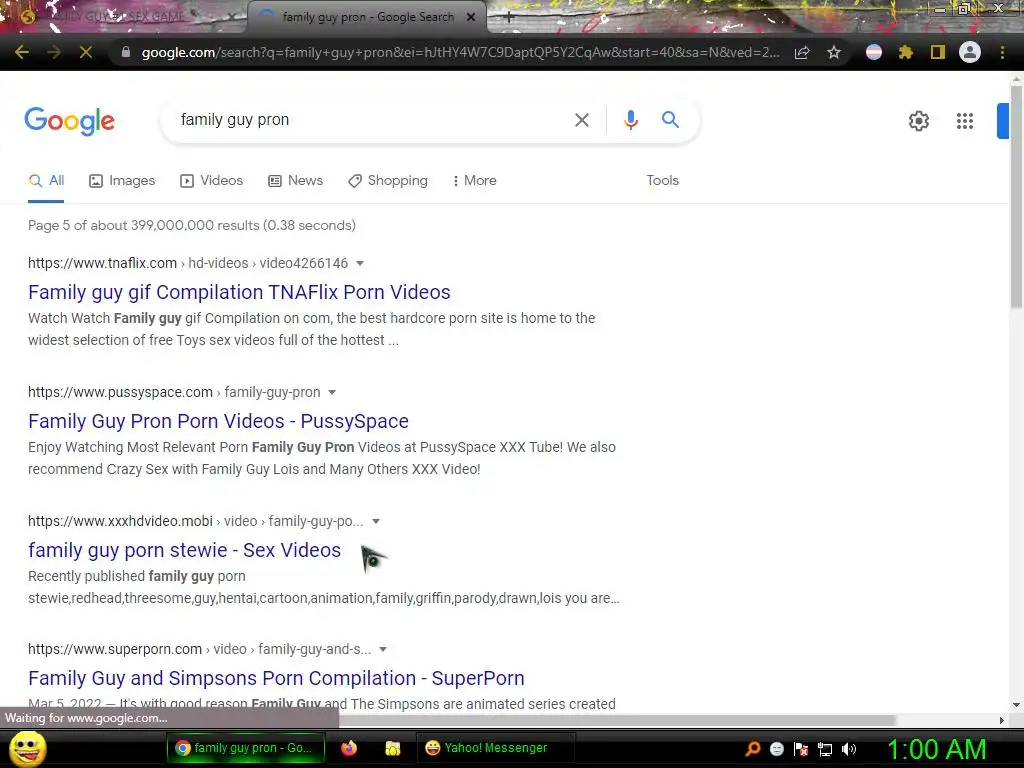Start voice search with the microphone

point(630,120)
